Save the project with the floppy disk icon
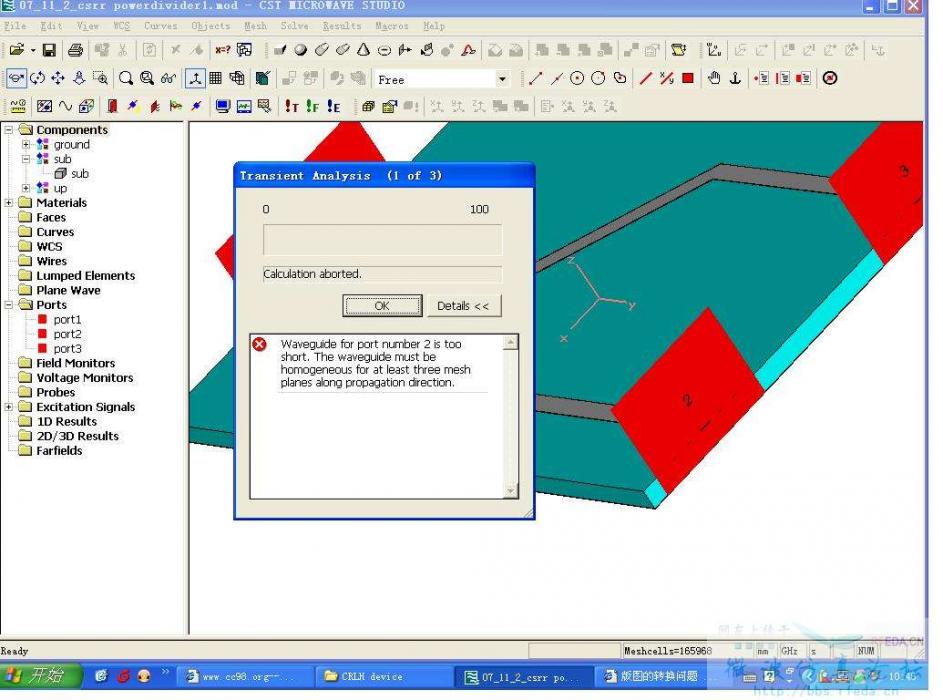The image size is (943, 700). coord(49,50)
